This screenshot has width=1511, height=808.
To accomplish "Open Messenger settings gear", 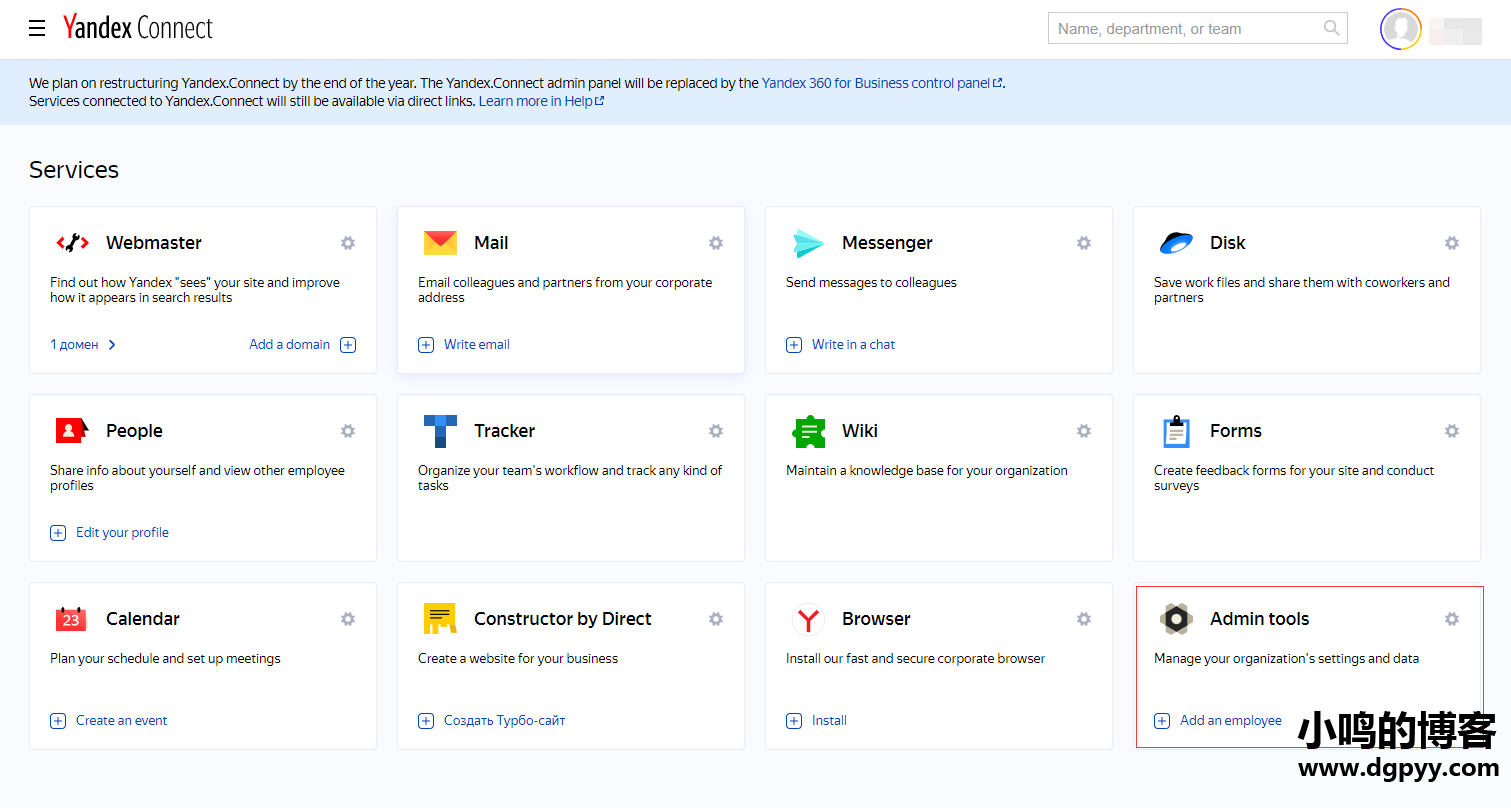I will coord(1084,243).
